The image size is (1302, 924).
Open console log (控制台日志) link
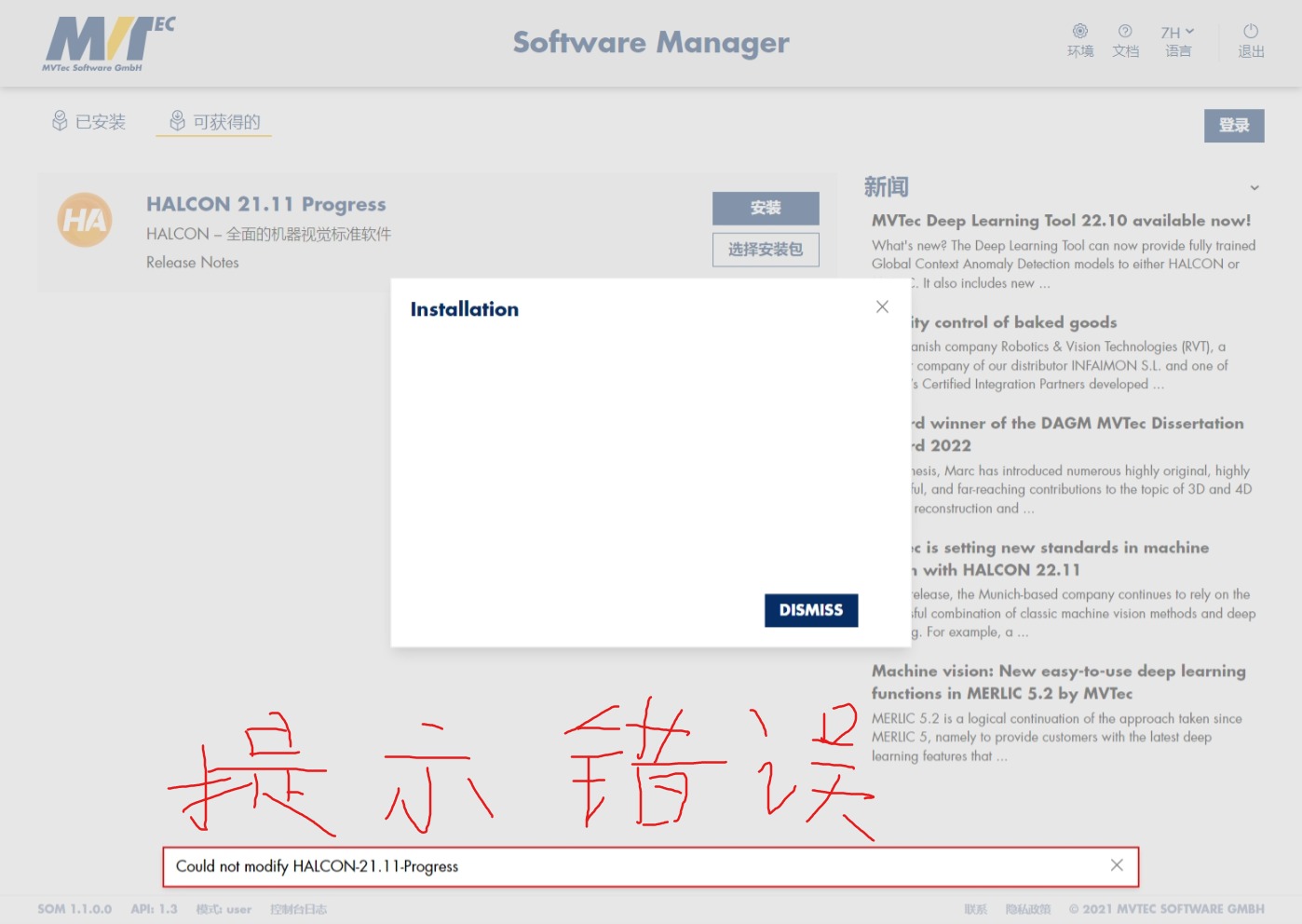tap(298, 909)
